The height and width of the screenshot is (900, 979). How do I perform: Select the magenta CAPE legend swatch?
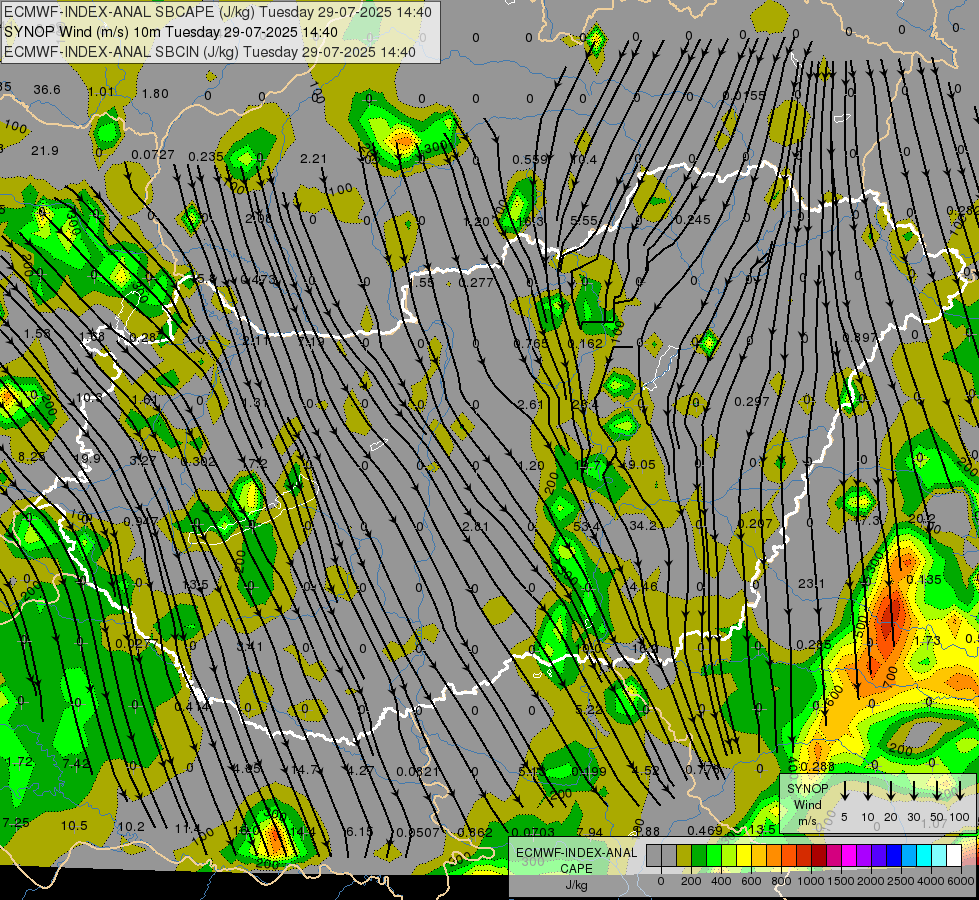[849, 855]
